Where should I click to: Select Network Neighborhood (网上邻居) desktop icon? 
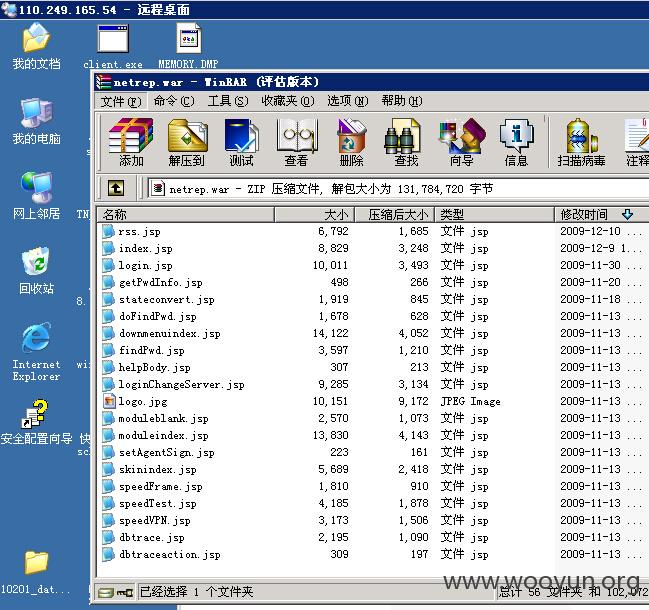36,196
